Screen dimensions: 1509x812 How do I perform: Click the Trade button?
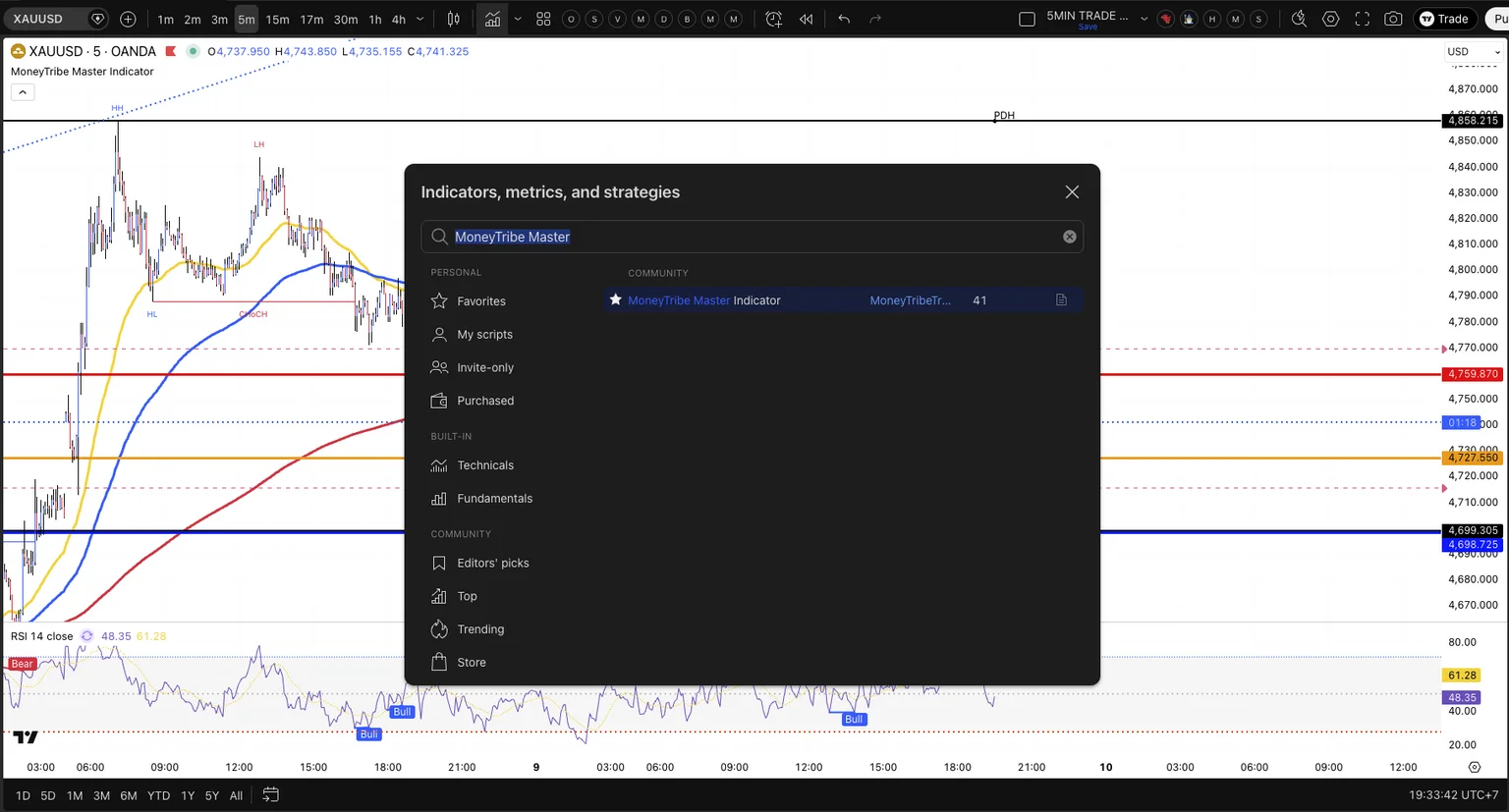pos(1443,19)
